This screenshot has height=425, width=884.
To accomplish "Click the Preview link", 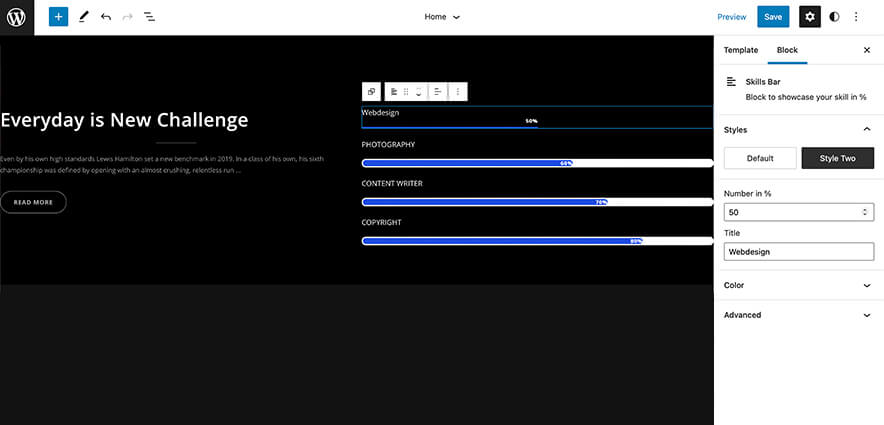I will (x=732, y=17).
